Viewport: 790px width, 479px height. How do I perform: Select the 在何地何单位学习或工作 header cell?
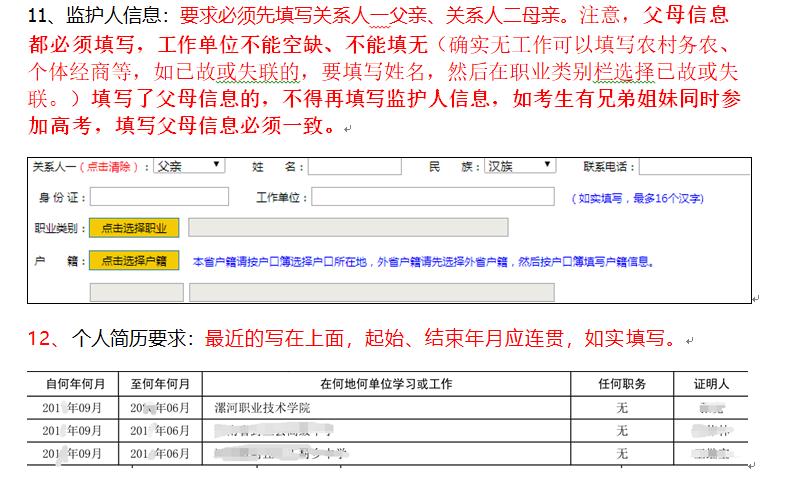[387, 385]
